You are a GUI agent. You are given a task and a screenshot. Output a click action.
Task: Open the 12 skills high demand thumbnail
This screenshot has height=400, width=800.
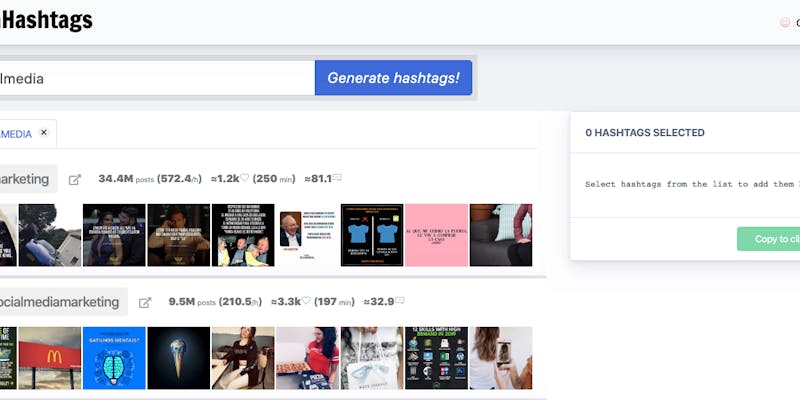(x=436, y=358)
